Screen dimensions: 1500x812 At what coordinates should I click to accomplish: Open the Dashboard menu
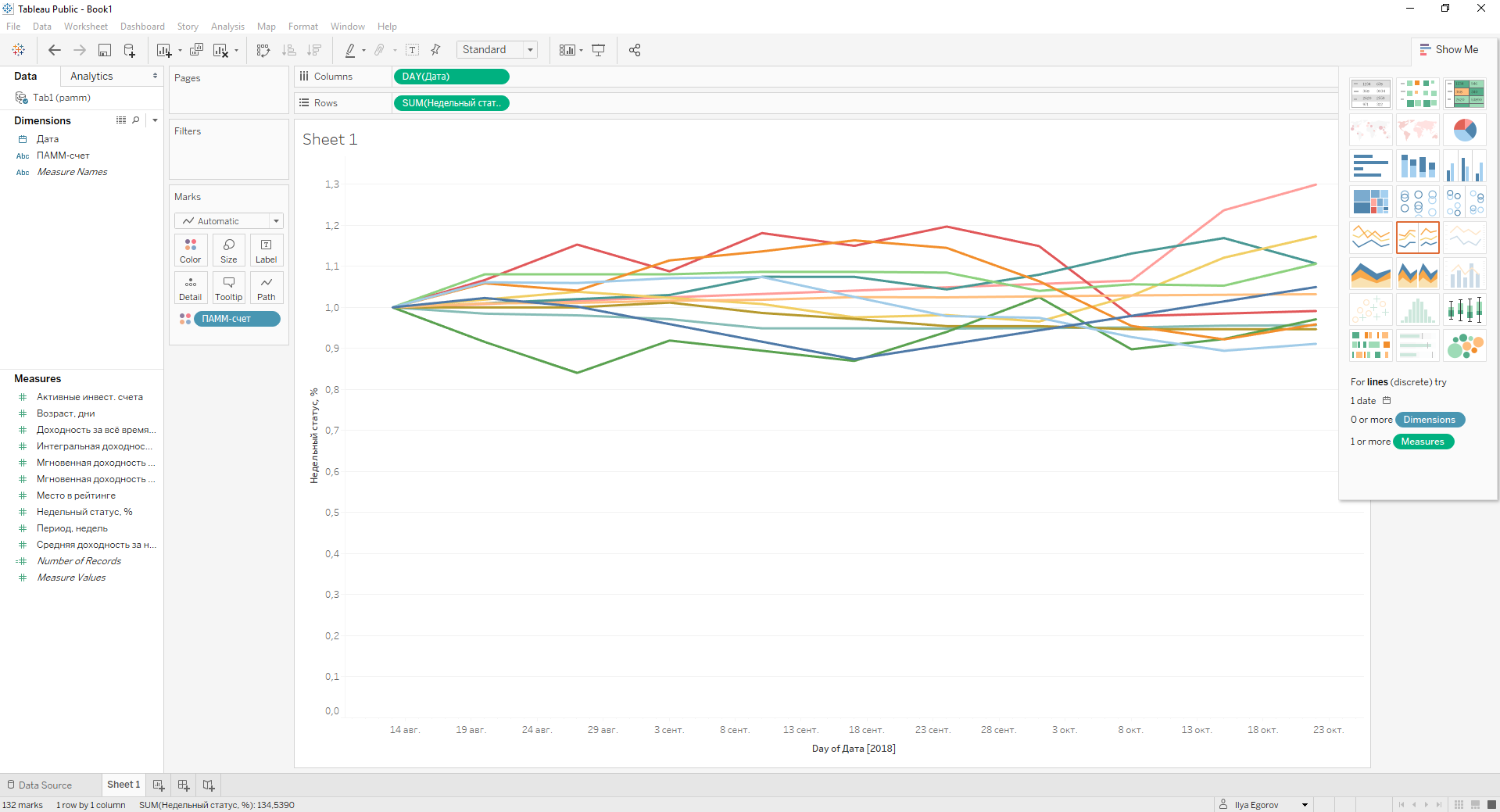point(142,27)
